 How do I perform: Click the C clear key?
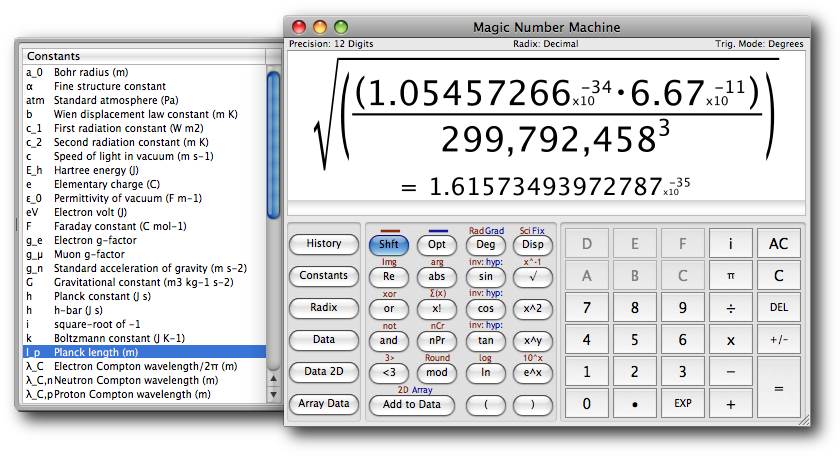(779, 275)
